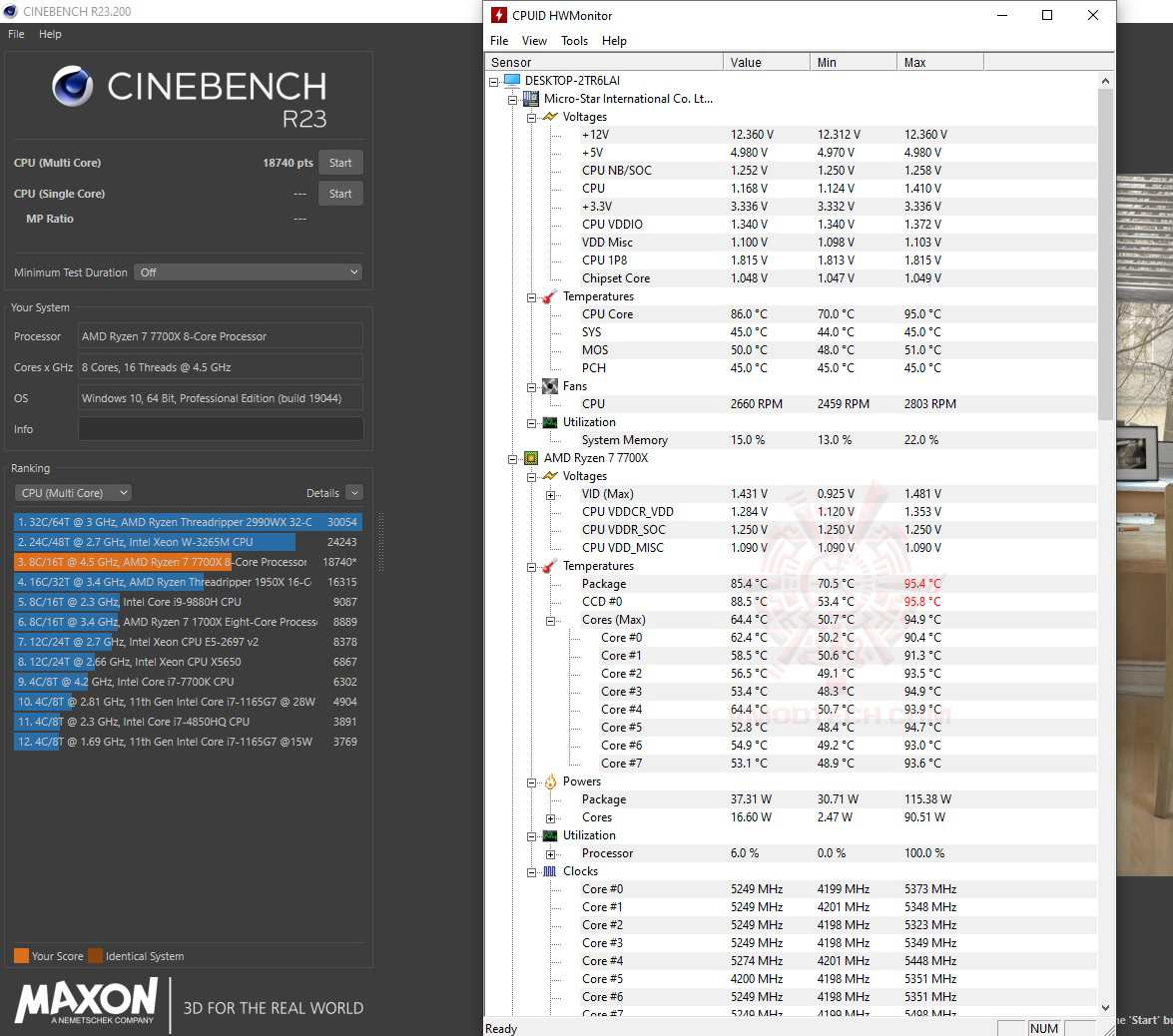Select the Ryzen 7 7700X ranking entry
This screenshot has height=1036, width=1173.
[x=188, y=562]
